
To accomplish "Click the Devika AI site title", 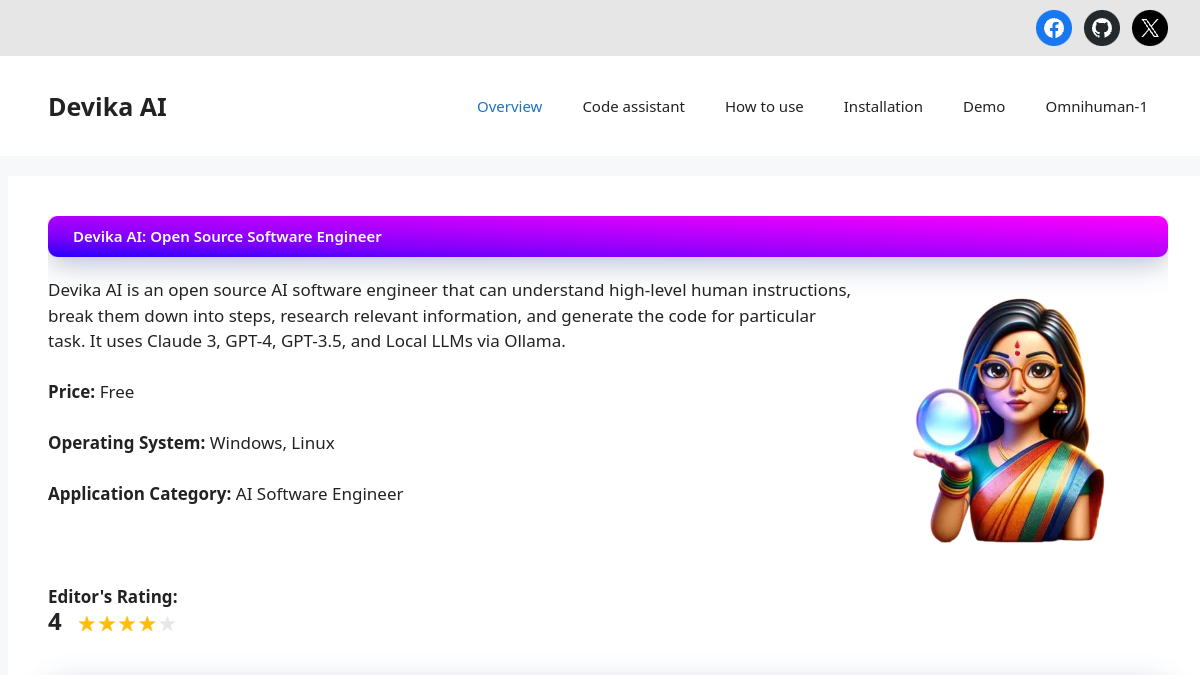I will pyautogui.click(x=107, y=107).
